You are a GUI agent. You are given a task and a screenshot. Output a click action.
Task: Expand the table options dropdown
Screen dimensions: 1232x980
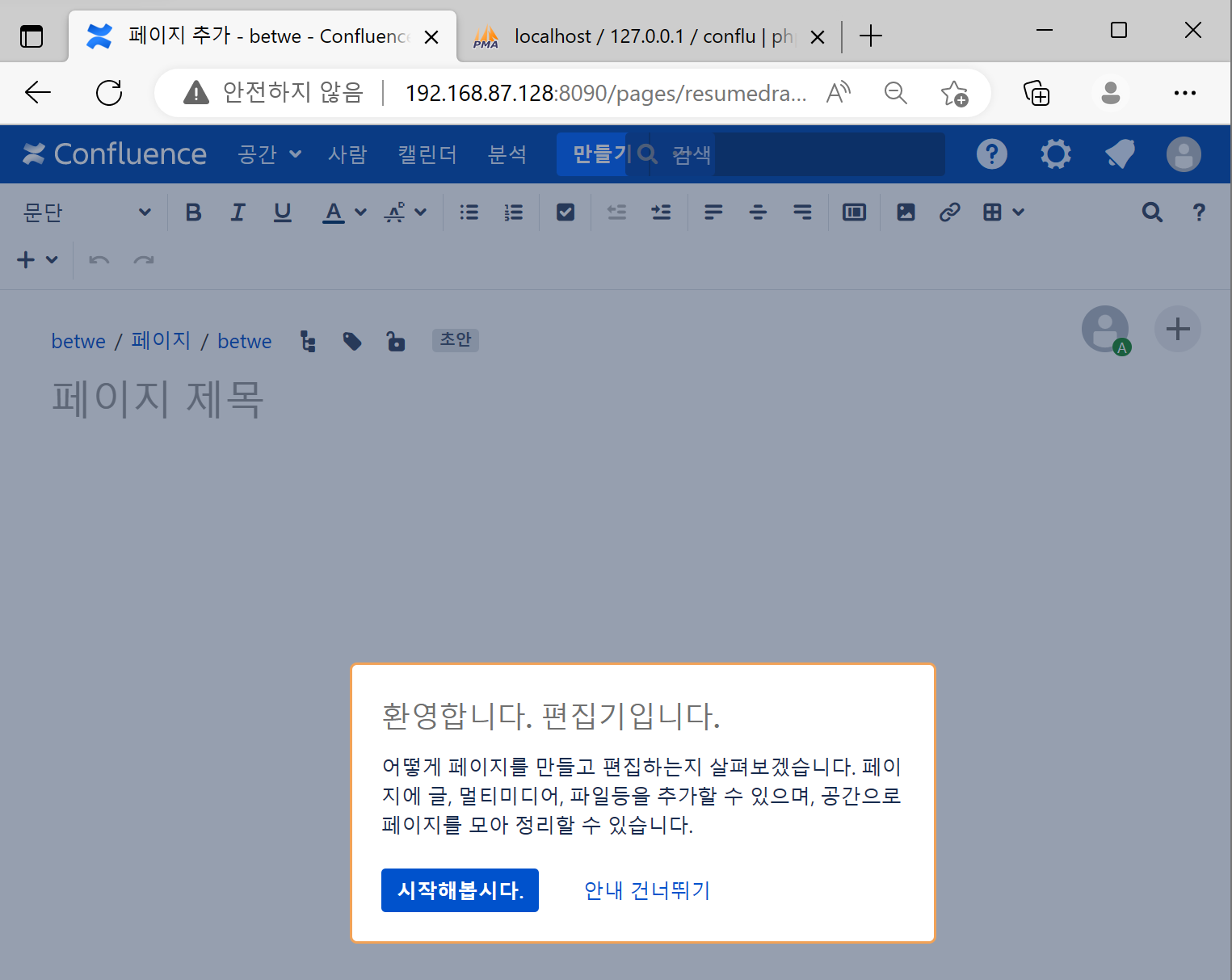1018,212
